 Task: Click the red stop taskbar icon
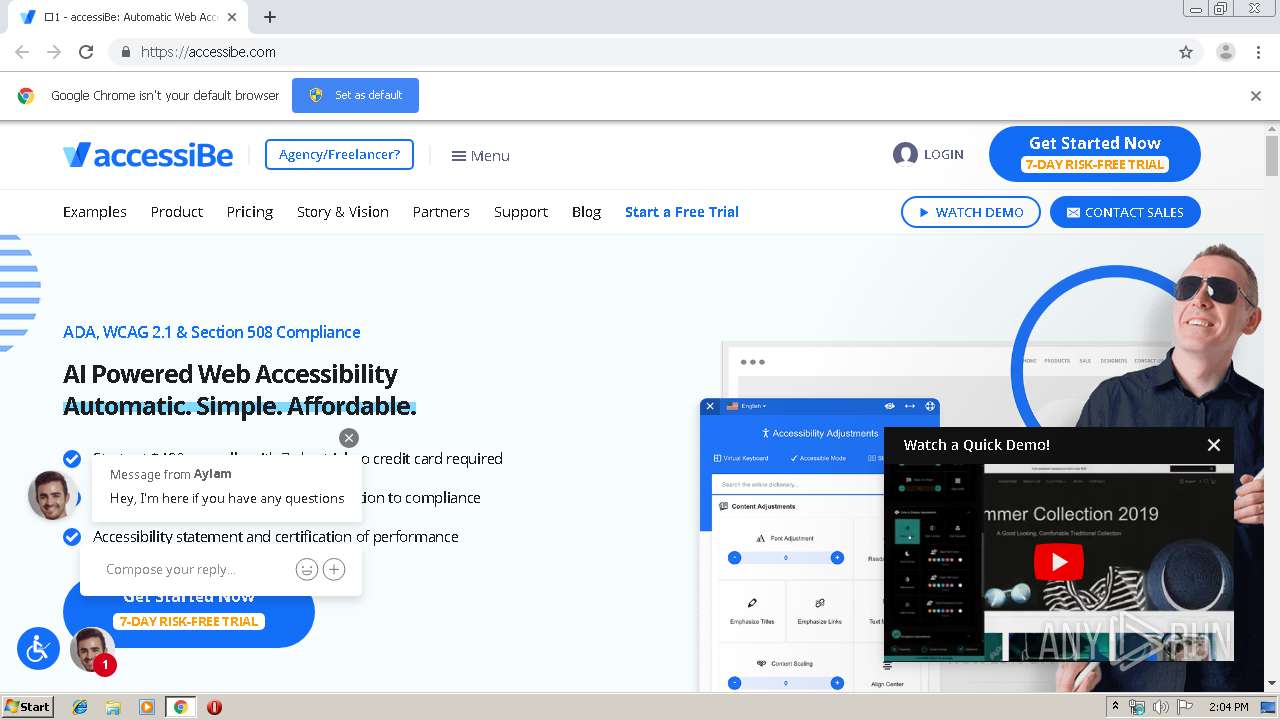tap(214, 707)
